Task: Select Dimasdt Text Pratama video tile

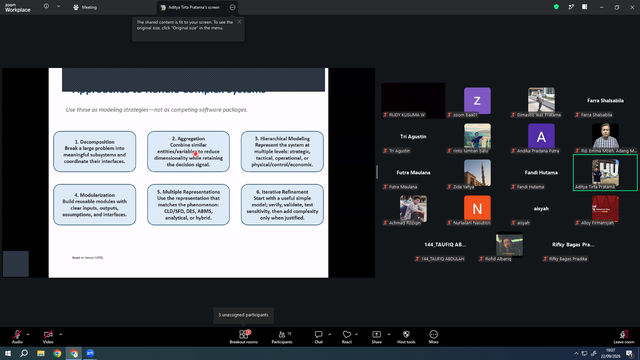Action: pyautogui.click(x=541, y=100)
